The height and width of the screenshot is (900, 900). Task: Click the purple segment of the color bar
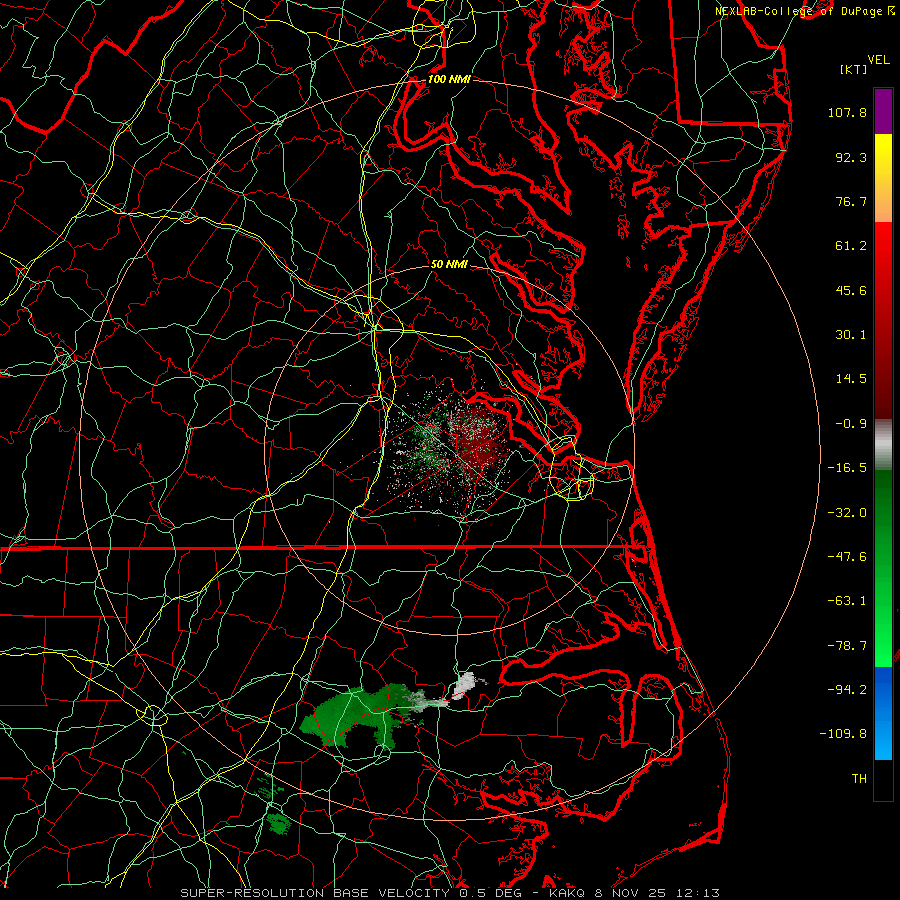pos(883,111)
